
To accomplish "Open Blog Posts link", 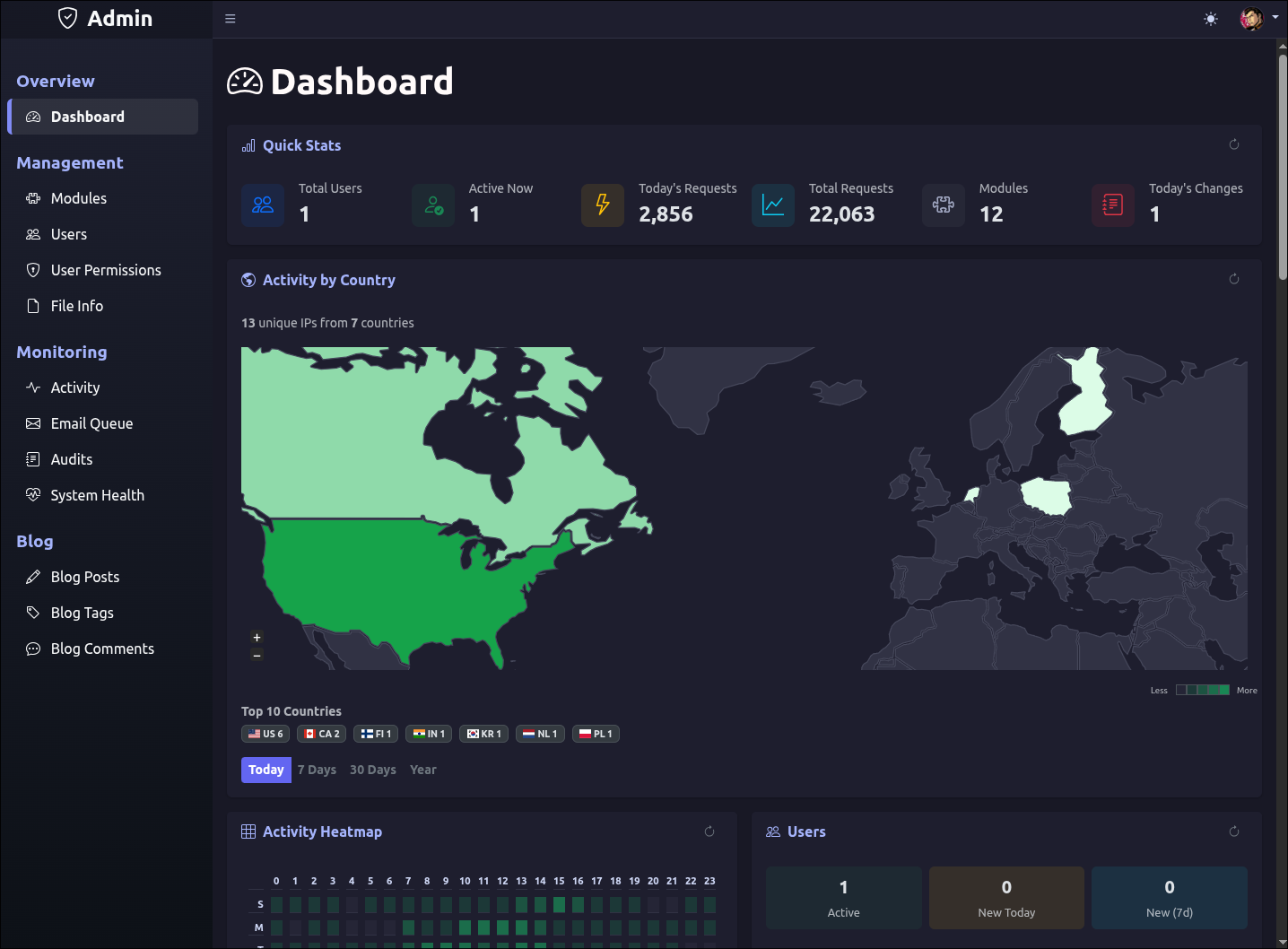I will click(84, 577).
